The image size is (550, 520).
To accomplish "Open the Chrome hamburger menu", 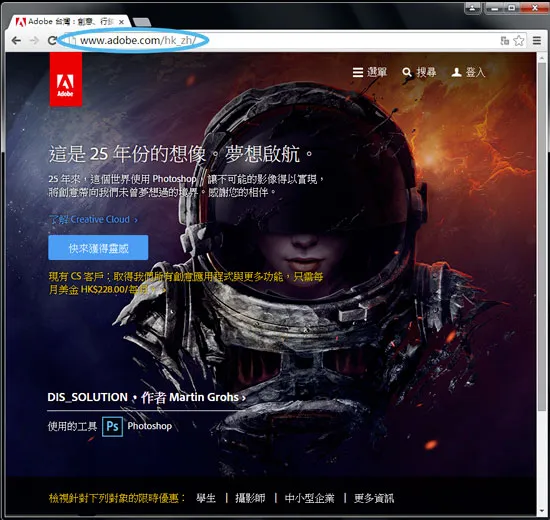I will coord(537,41).
